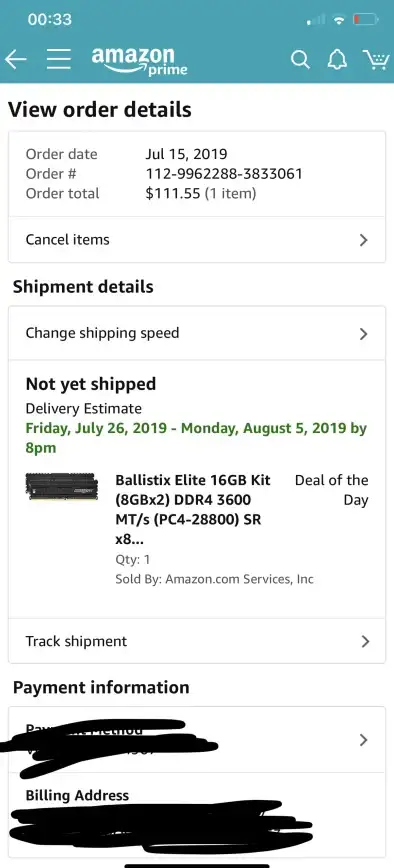Open the hamburger menu
The width and height of the screenshot is (394, 868).
click(59, 59)
